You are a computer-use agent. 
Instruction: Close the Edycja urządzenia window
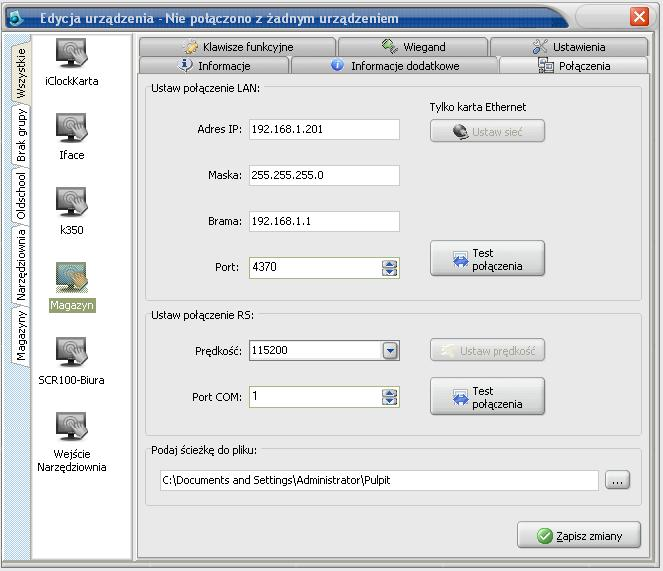[x=639, y=17]
